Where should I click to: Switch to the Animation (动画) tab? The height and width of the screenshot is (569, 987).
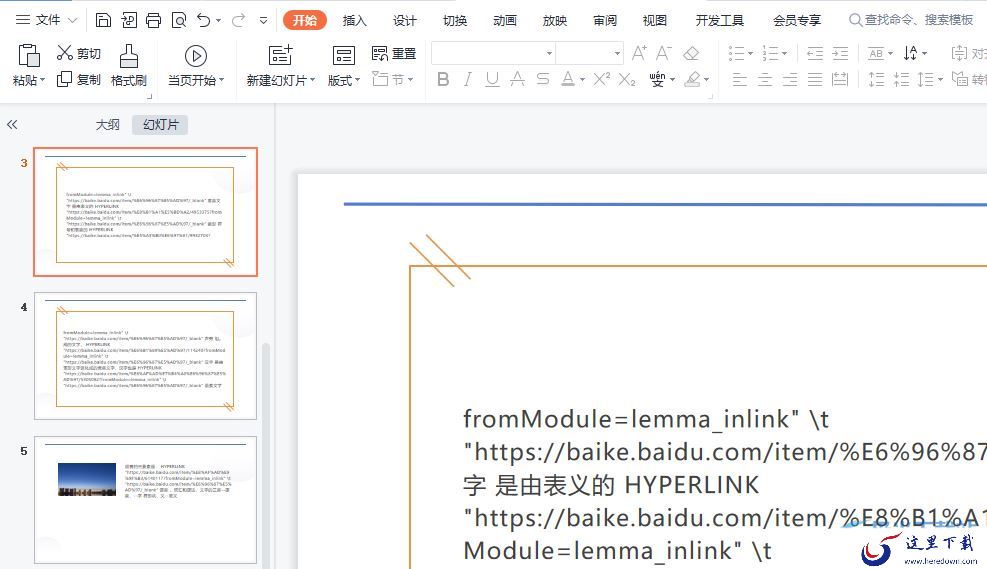click(x=505, y=20)
